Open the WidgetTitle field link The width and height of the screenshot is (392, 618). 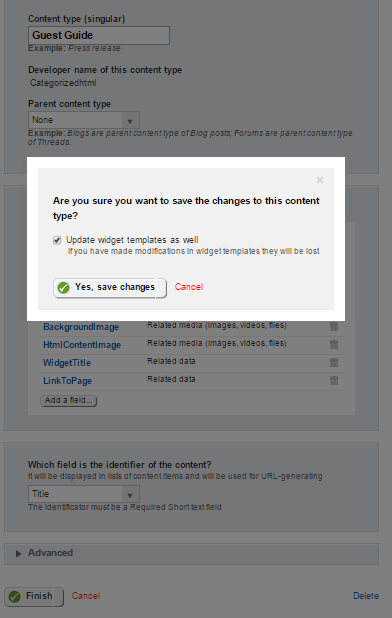click(67, 363)
